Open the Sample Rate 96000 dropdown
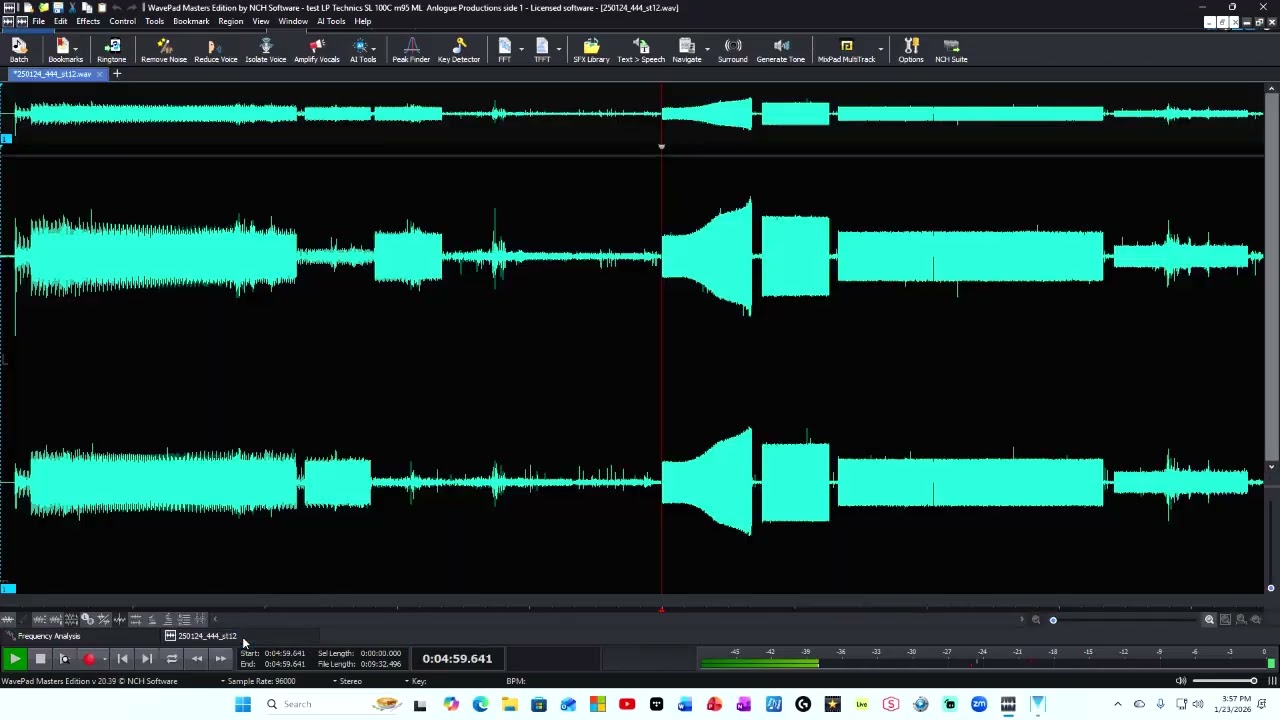 [258, 681]
